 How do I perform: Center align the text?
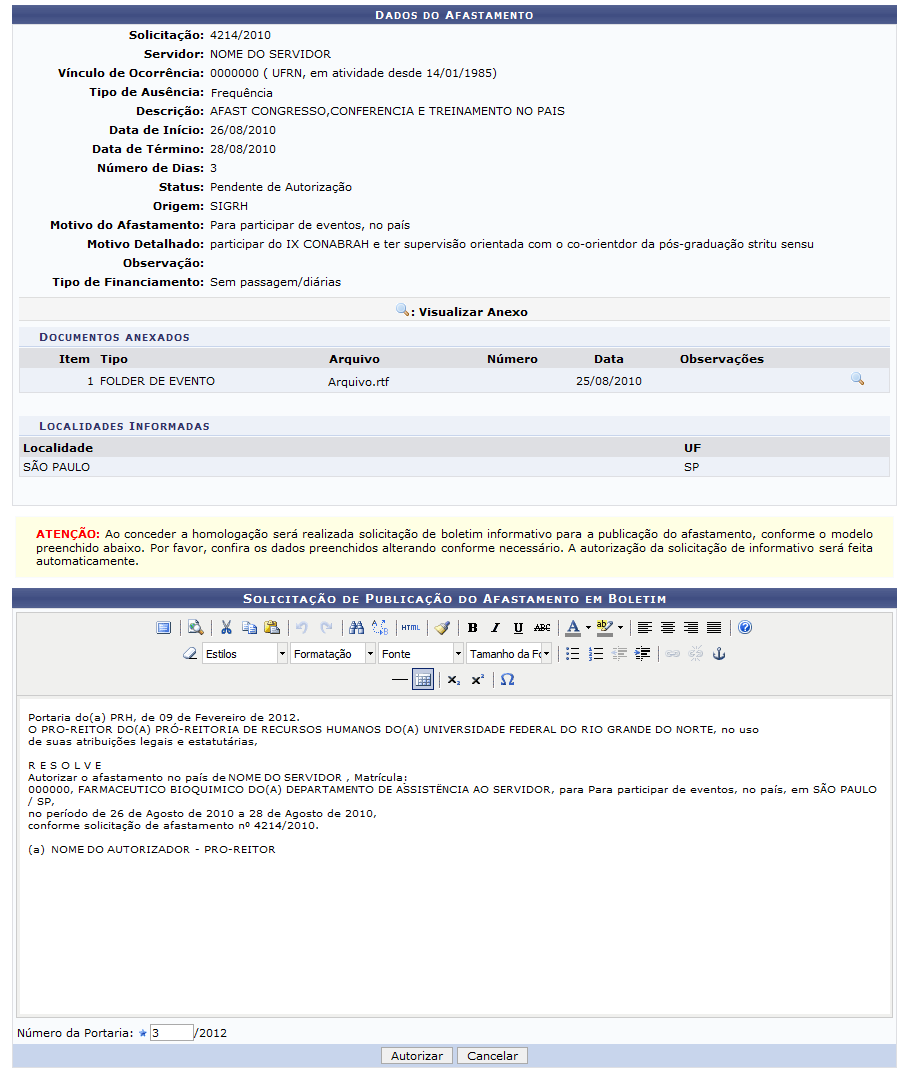coord(668,628)
